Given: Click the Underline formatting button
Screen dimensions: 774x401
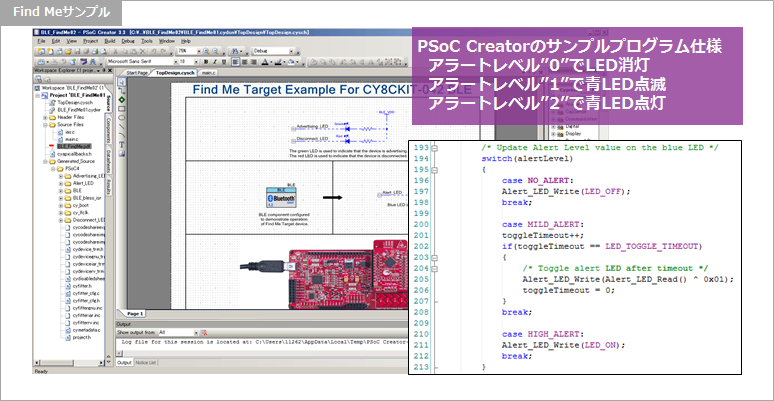Looking at the screenshot, I should [x=224, y=62].
